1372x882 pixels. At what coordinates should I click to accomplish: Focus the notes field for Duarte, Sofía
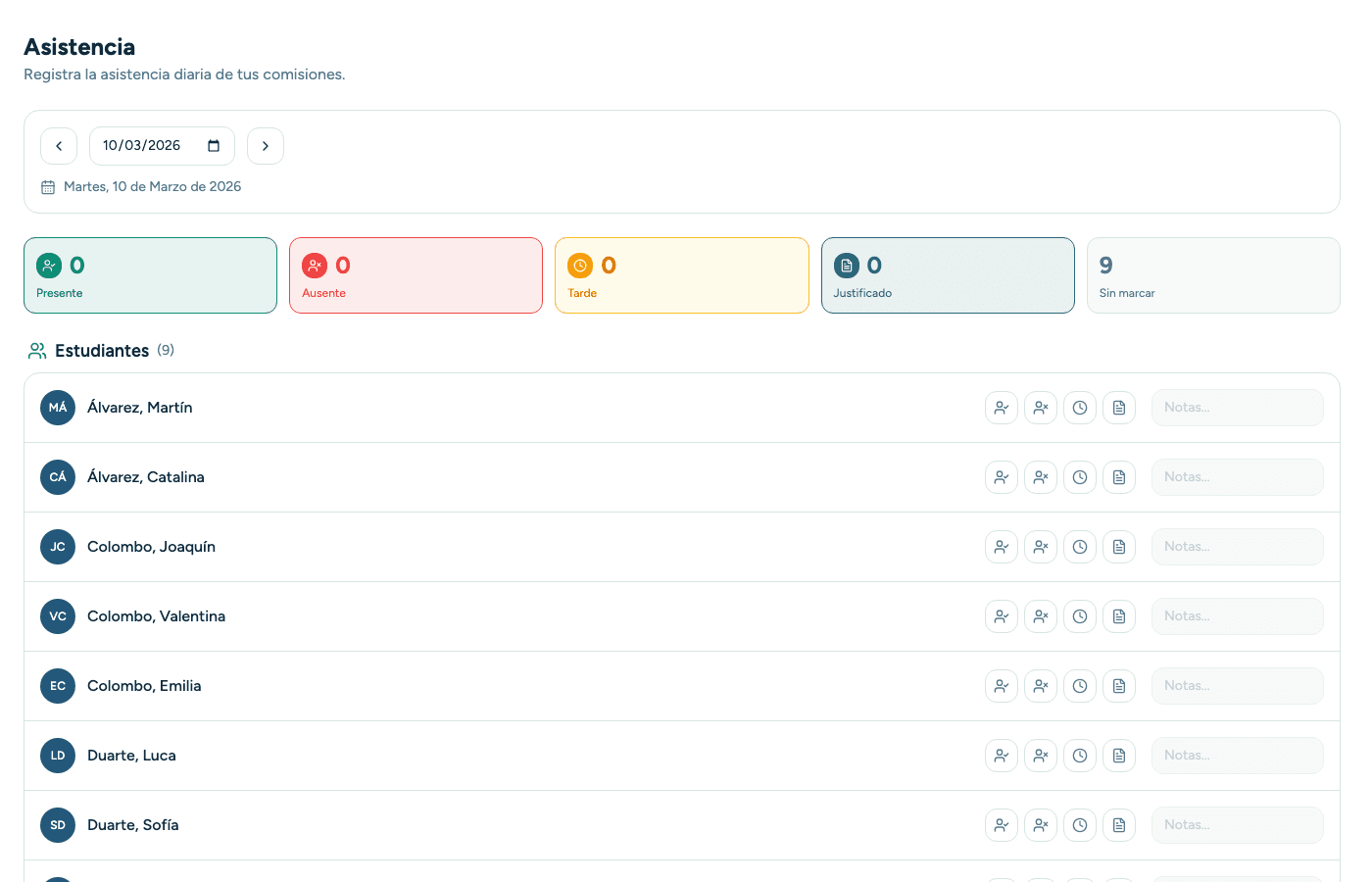pyautogui.click(x=1238, y=825)
